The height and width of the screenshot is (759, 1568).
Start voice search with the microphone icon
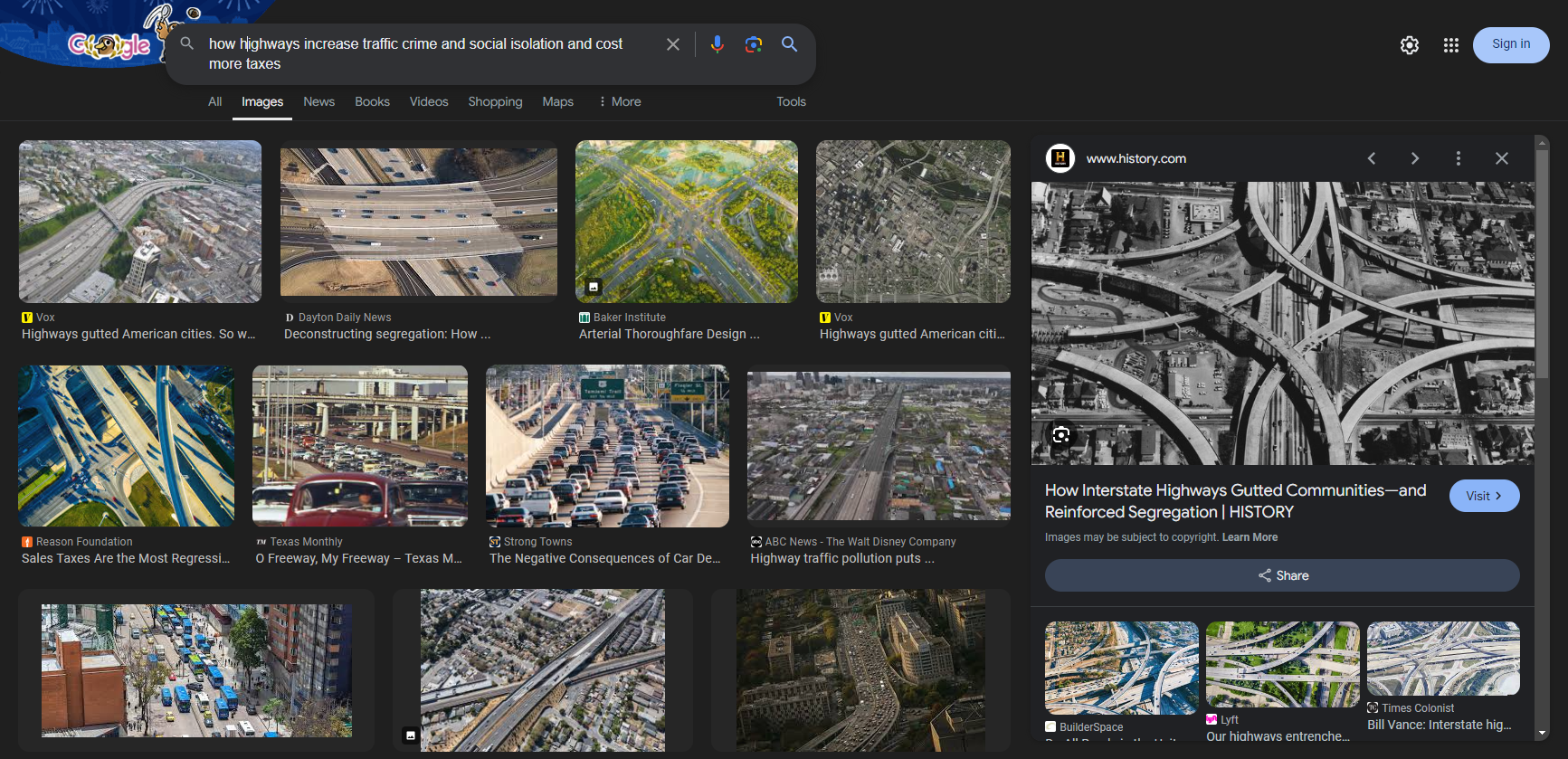click(717, 44)
